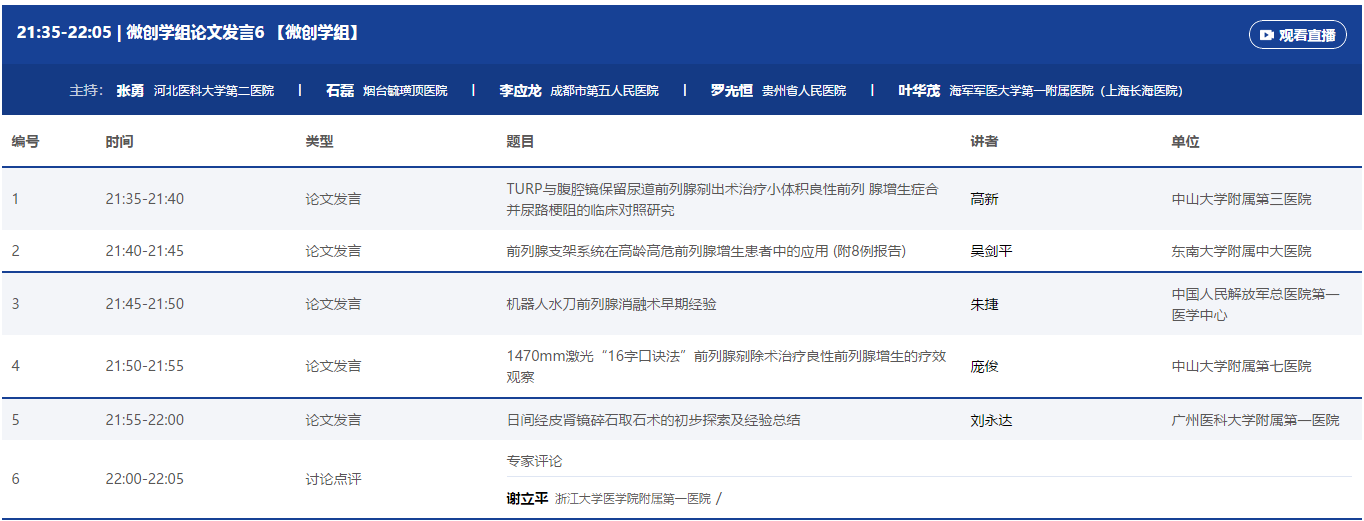The image size is (1364, 521).
Task: Click the 题目 column header
Action: click(x=520, y=142)
